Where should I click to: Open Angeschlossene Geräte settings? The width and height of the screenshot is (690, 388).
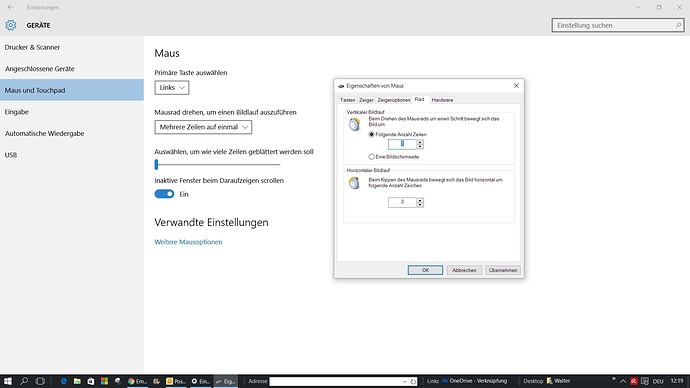72,69
